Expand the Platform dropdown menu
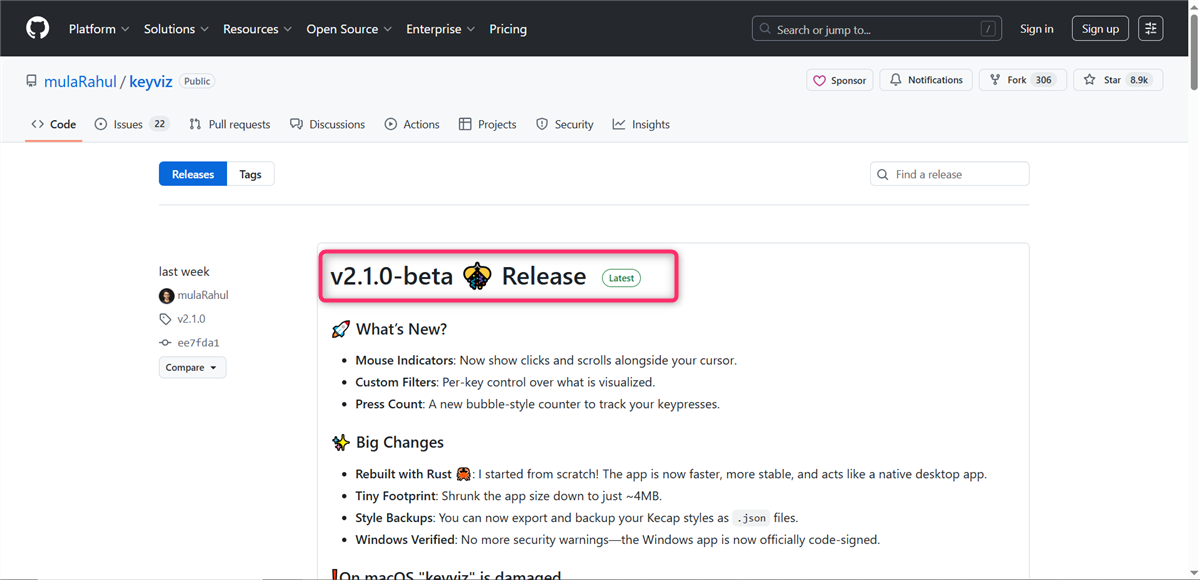 coord(98,29)
